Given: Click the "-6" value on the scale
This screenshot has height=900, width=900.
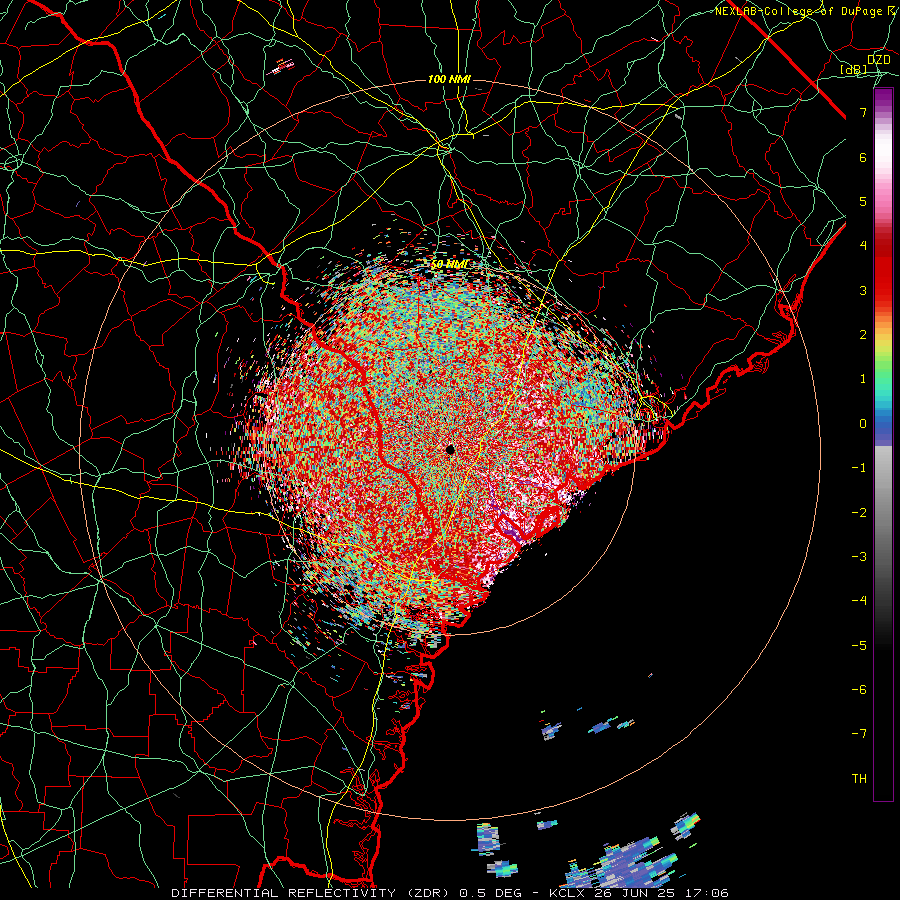Looking at the screenshot, I should 859,690.
